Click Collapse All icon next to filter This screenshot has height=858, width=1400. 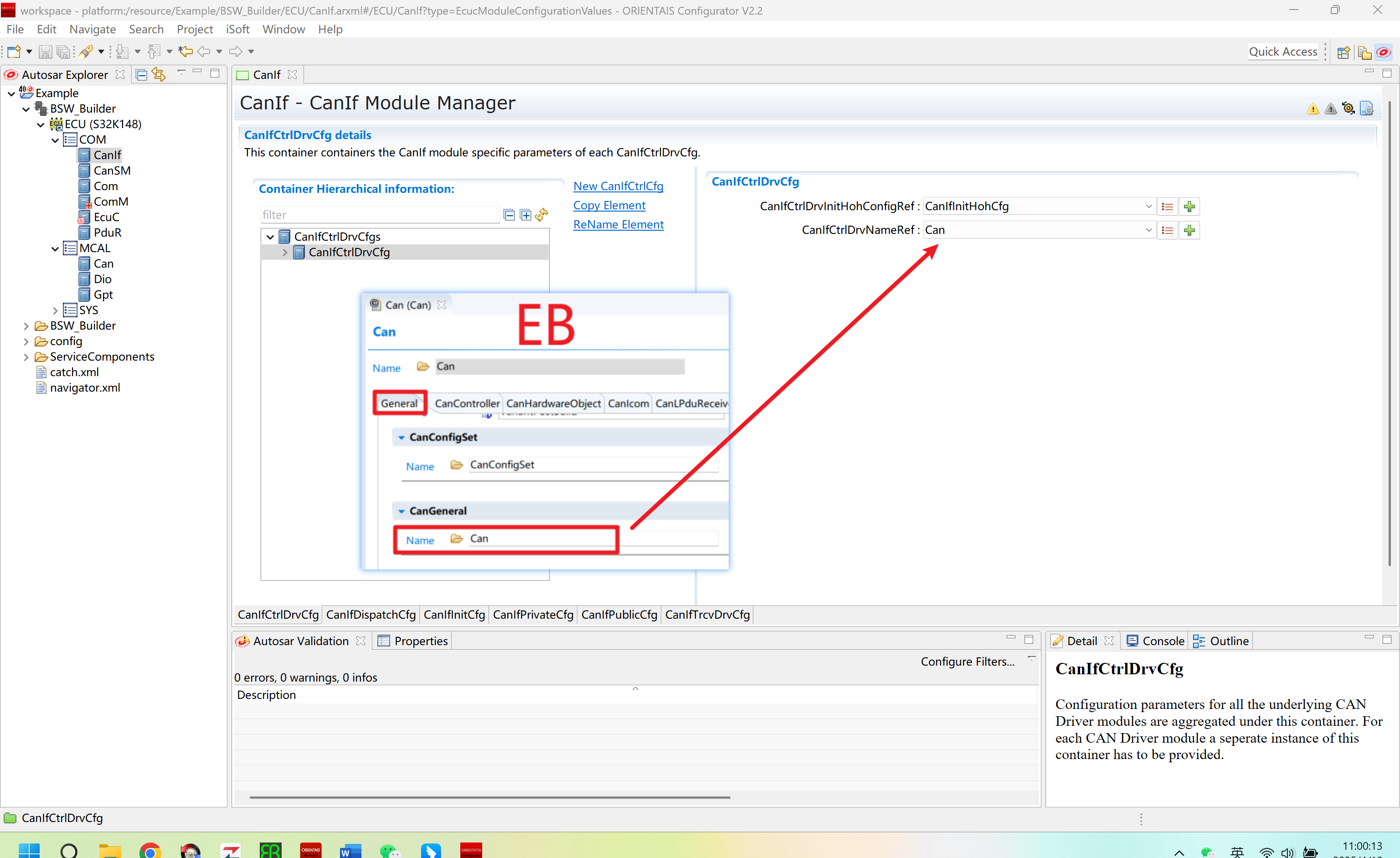coord(509,215)
